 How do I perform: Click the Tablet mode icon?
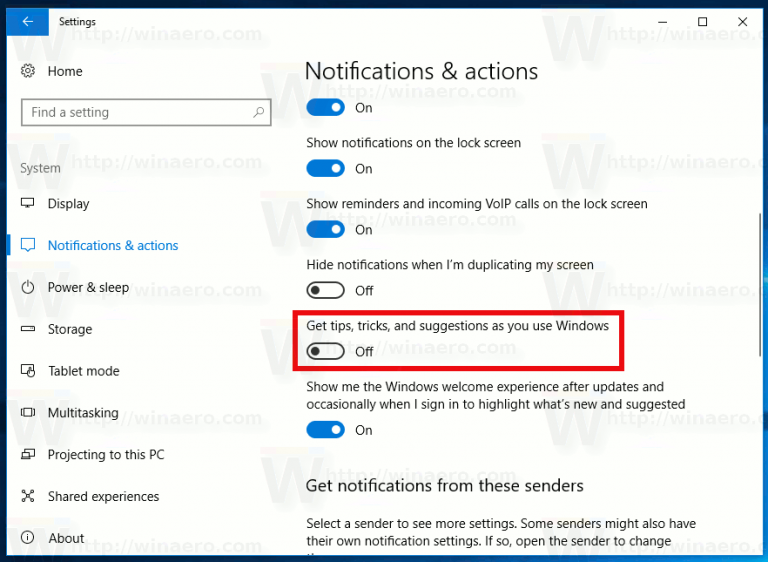pos(28,371)
